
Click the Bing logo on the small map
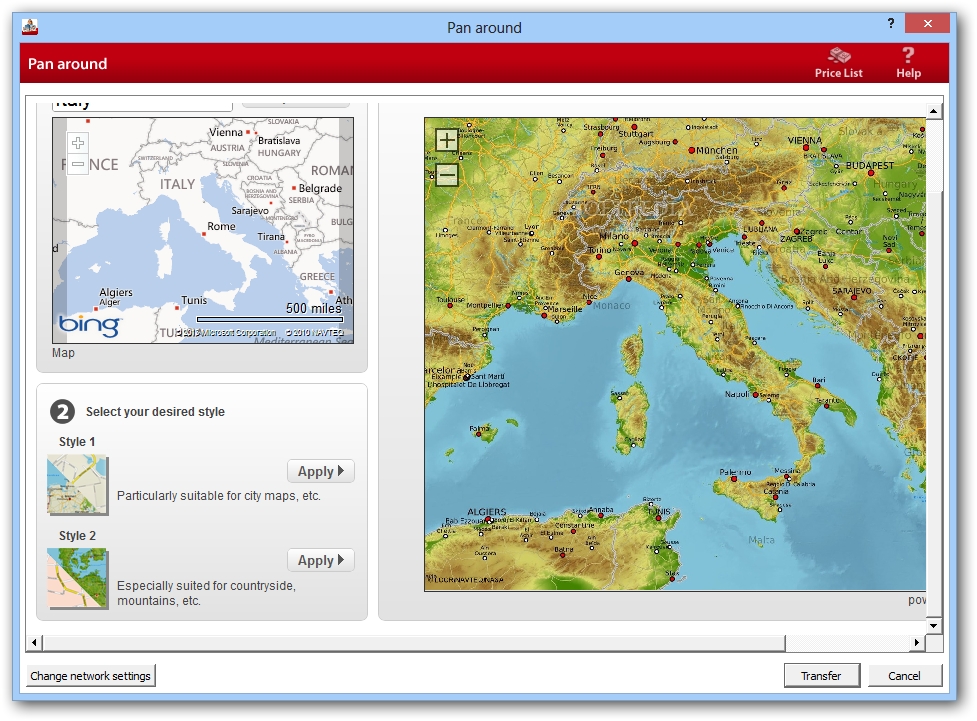pos(89,325)
